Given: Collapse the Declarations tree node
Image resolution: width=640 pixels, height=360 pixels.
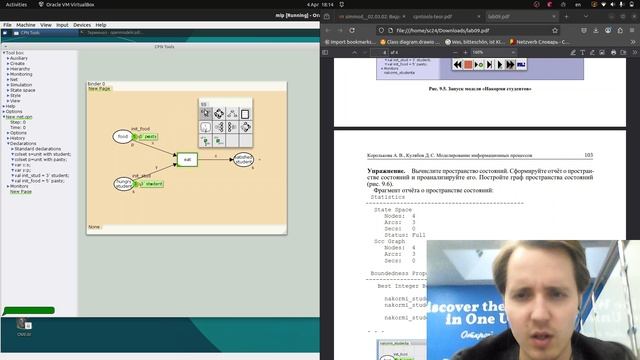Looking at the screenshot, I should coord(8,144).
